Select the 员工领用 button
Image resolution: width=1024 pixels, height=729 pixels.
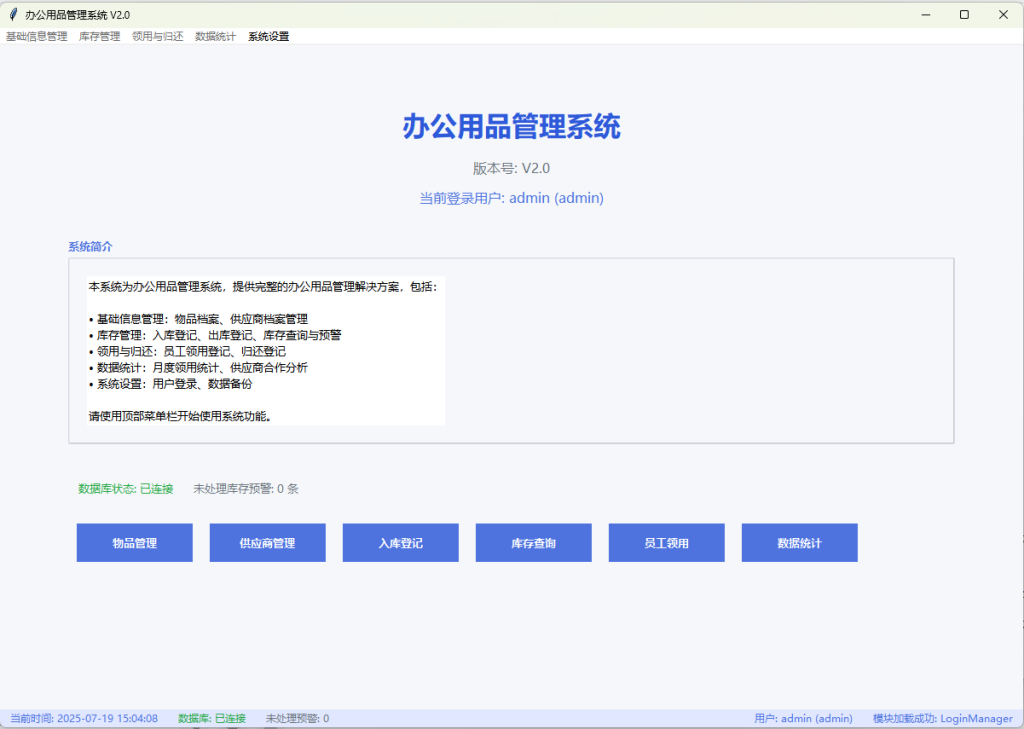[667, 543]
